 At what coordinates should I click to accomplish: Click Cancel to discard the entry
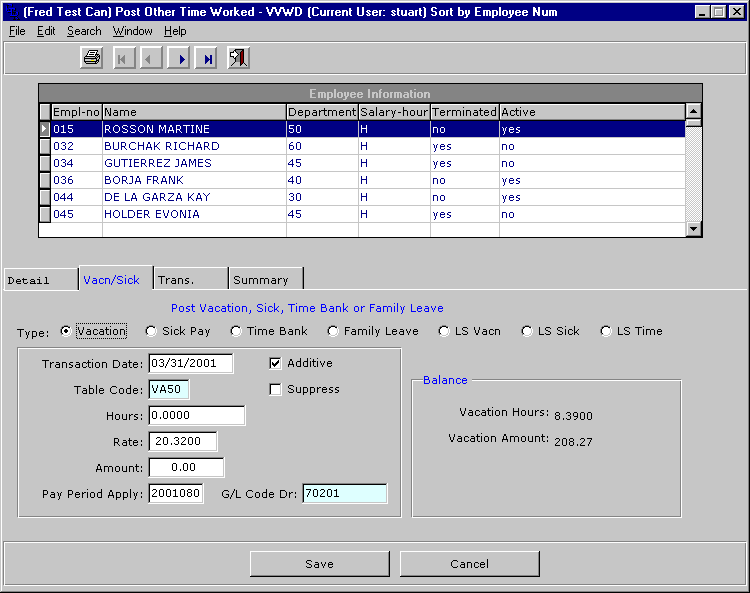(469, 564)
